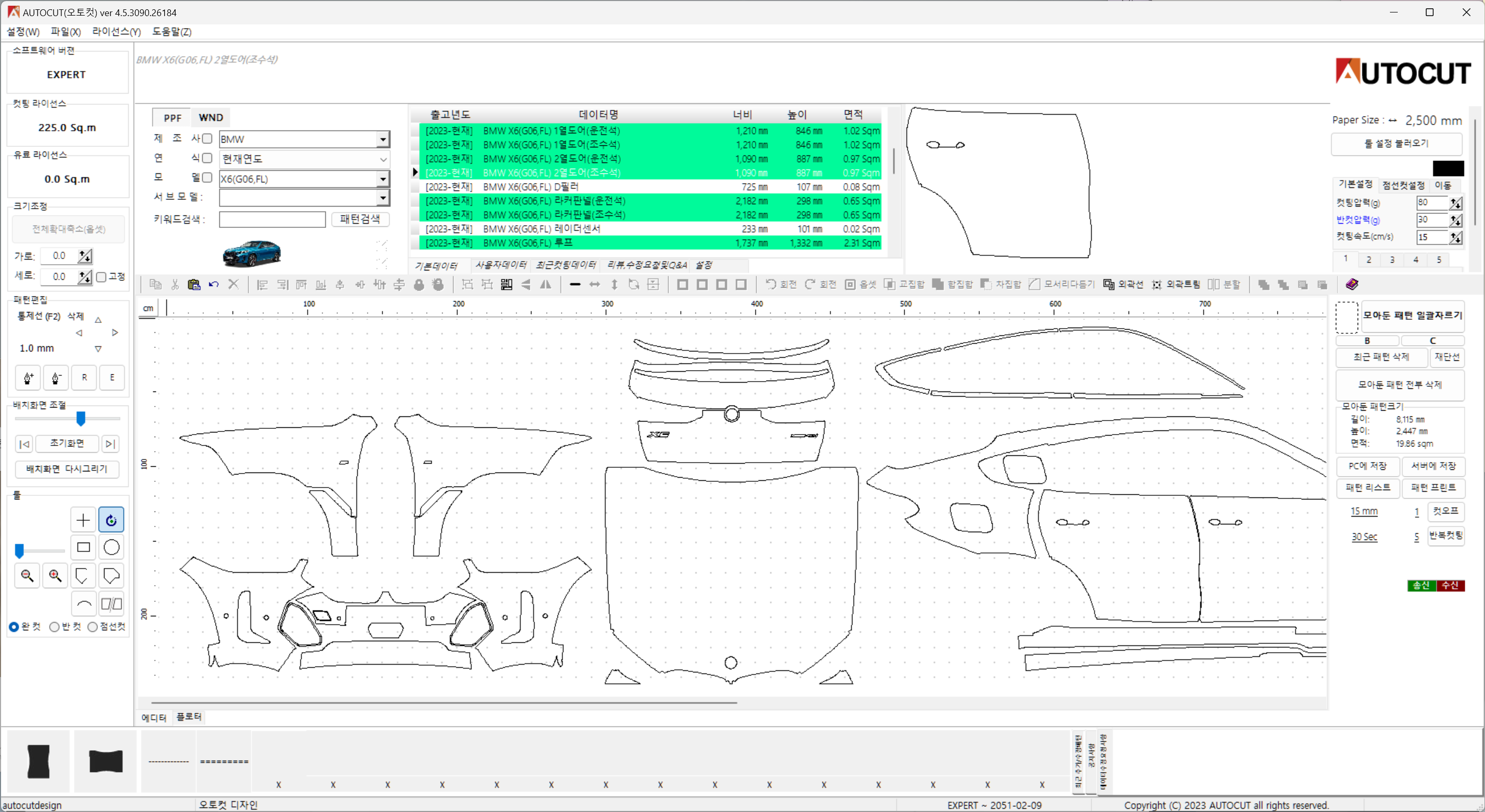Click the 외곽트림 outline trim tool
This screenshot has height=812, width=1485.
pyautogui.click(x=1175, y=284)
